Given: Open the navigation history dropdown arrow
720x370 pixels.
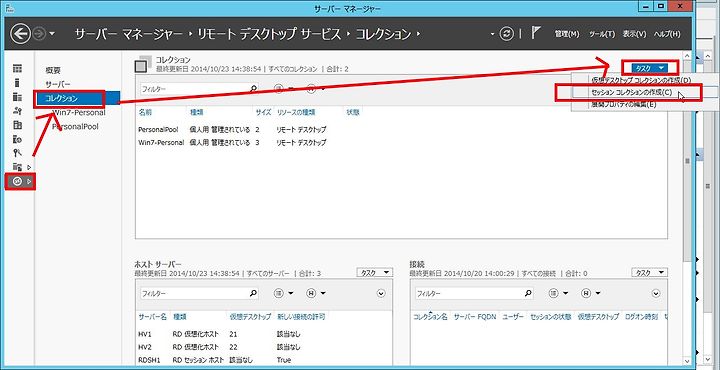Looking at the screenshot, I should (x=52, y=34).
